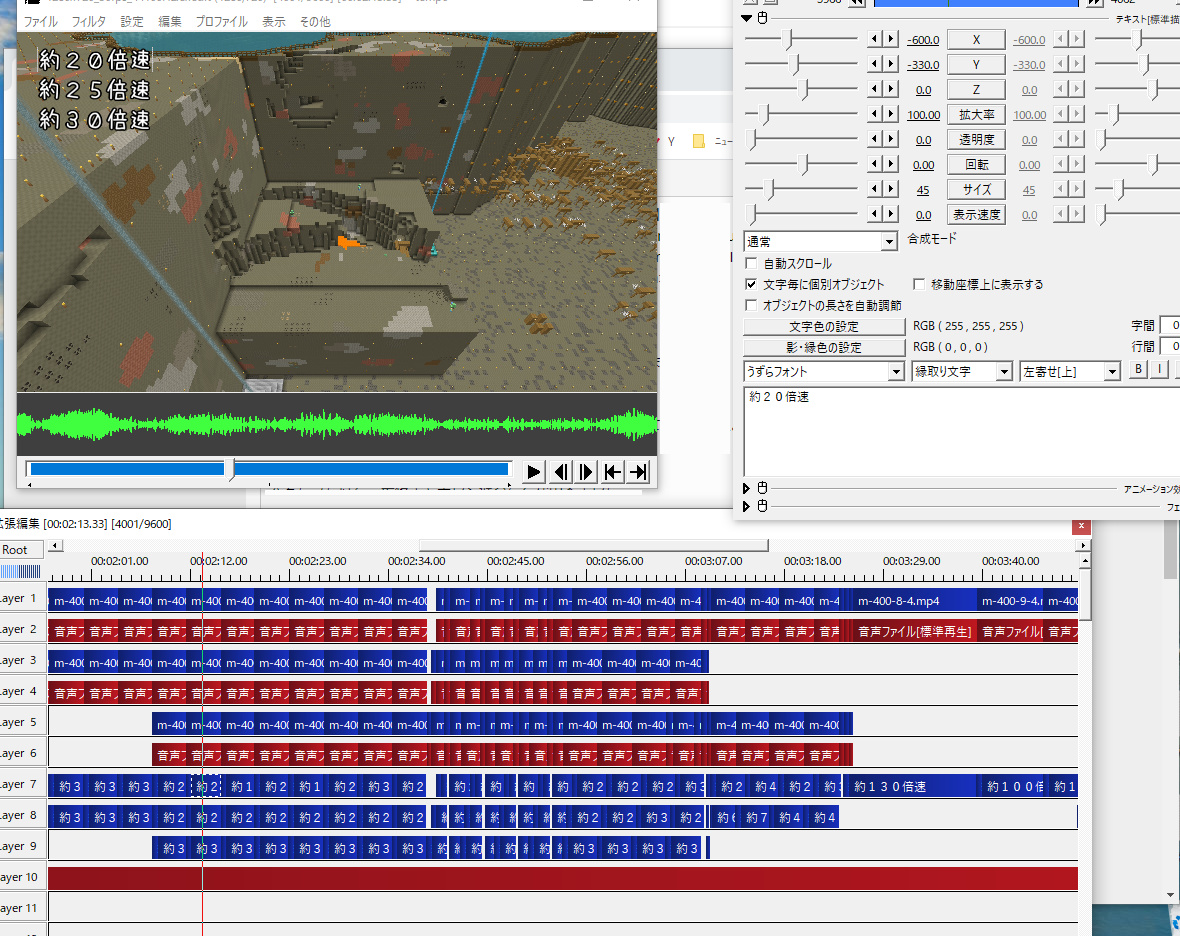
Task: Open the 合成モード dropdown showing 通常
Action: coord(889,242)
